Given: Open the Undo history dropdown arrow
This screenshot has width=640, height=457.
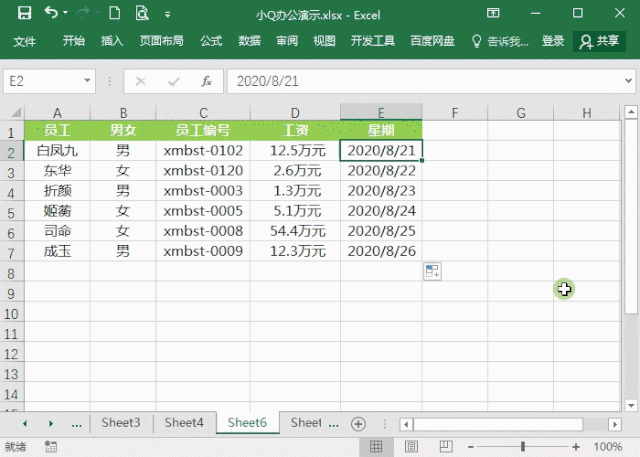Looking at the screenshot, I should click(x=65, y=13).
